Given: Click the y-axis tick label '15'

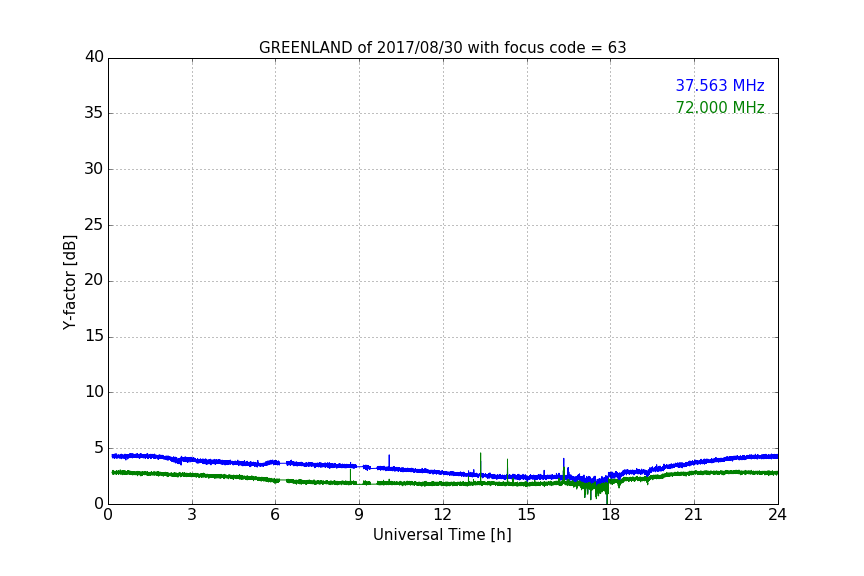Looking at the screenshot, I should (x=94, y=336).
